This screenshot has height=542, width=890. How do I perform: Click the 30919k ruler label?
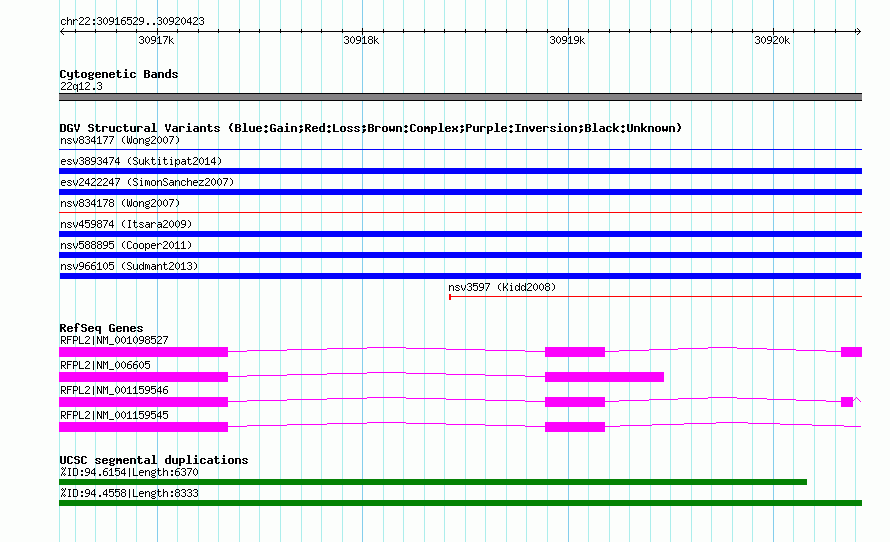coord(567,40)
